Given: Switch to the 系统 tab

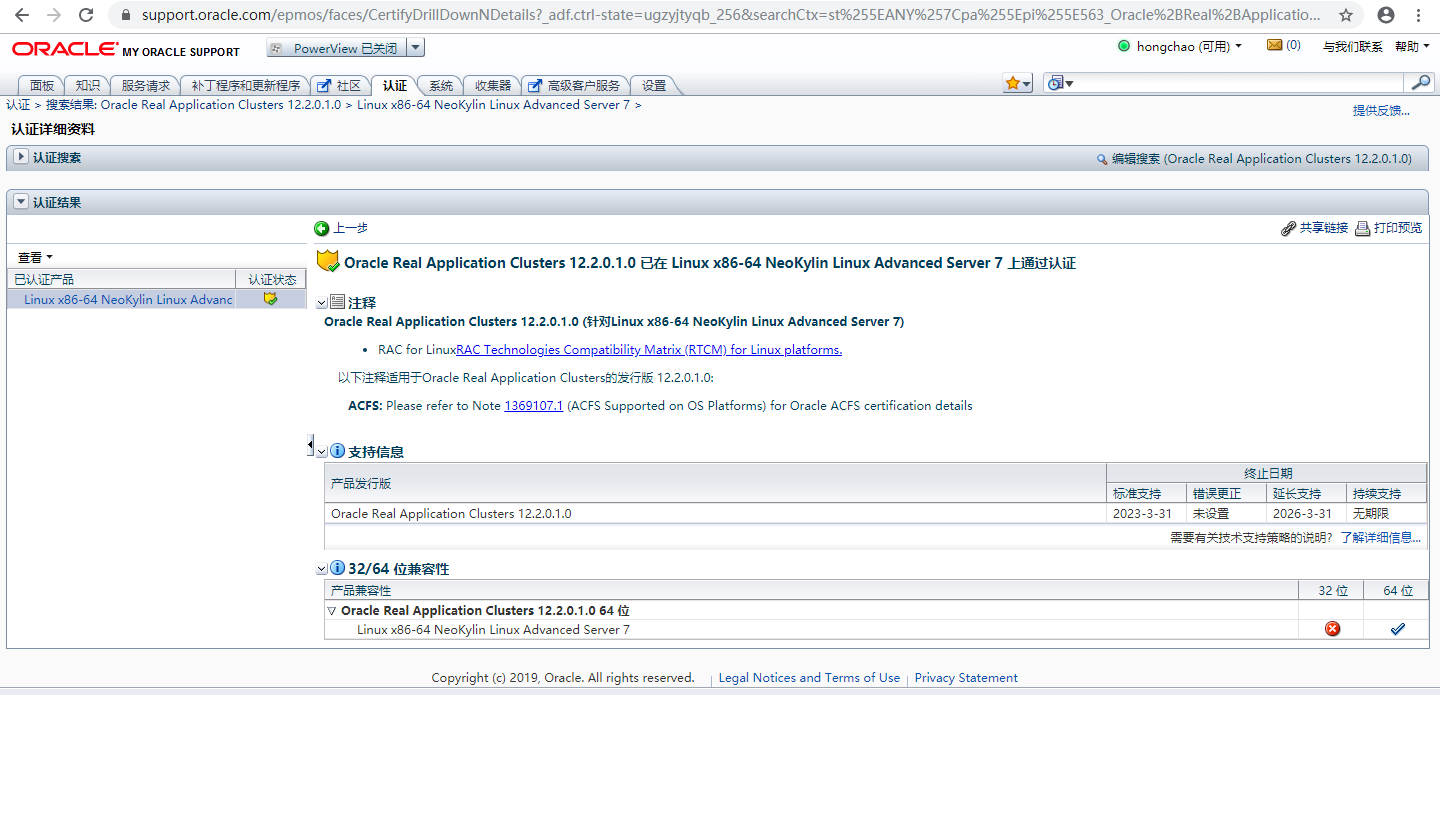Looking at the screenshot, I should tap(441, 86).
